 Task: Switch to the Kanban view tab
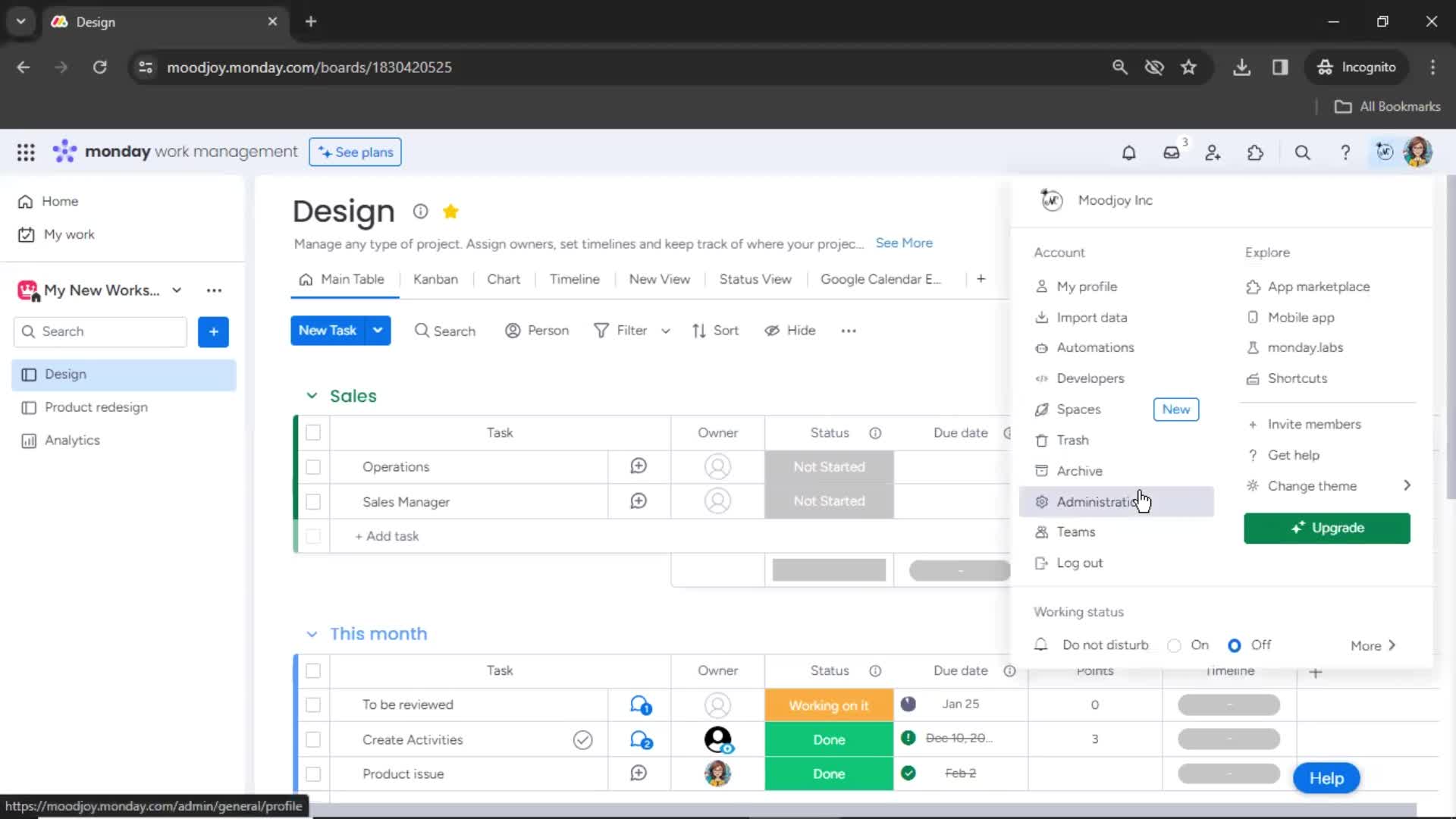tap(435, 279)
